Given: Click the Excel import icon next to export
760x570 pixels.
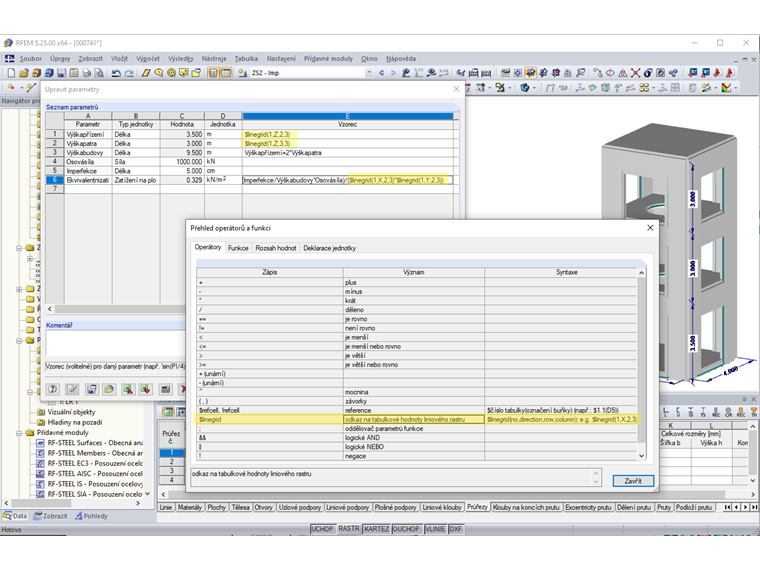Looking at the screenshot, I should 145,389.
